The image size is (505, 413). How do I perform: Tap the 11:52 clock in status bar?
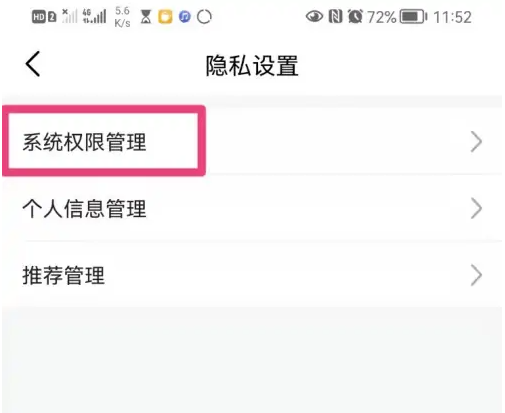click(452, 17)
